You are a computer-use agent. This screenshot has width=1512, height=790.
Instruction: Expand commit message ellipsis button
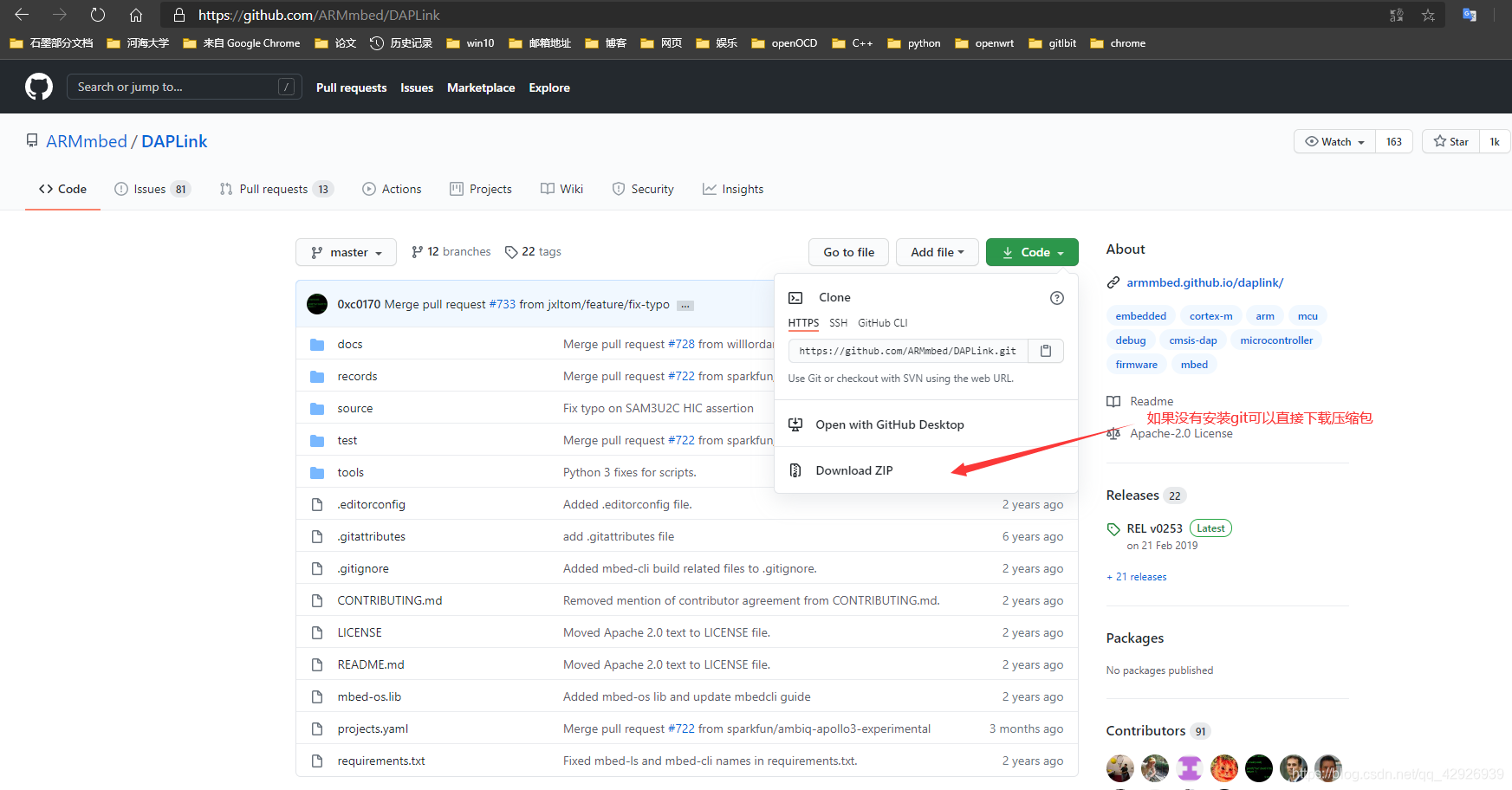click(685, 306)
